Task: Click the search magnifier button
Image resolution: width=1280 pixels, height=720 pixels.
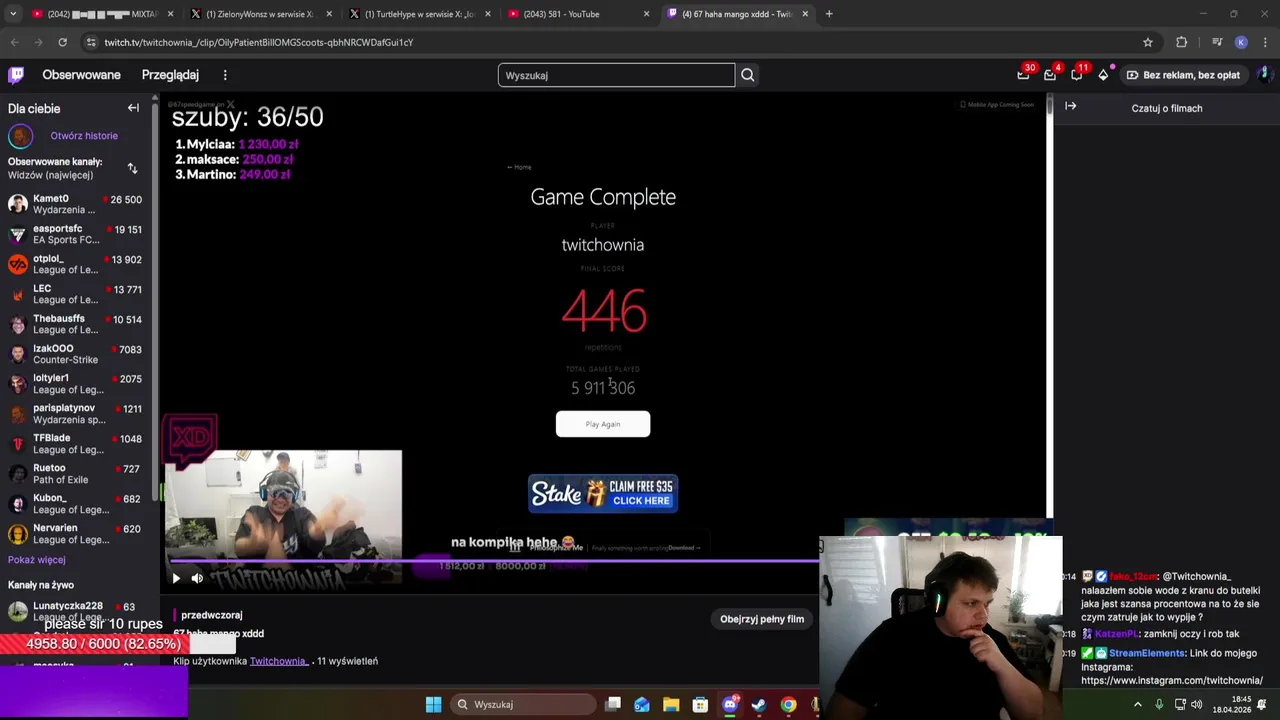Action: click(x=747, y=75)
